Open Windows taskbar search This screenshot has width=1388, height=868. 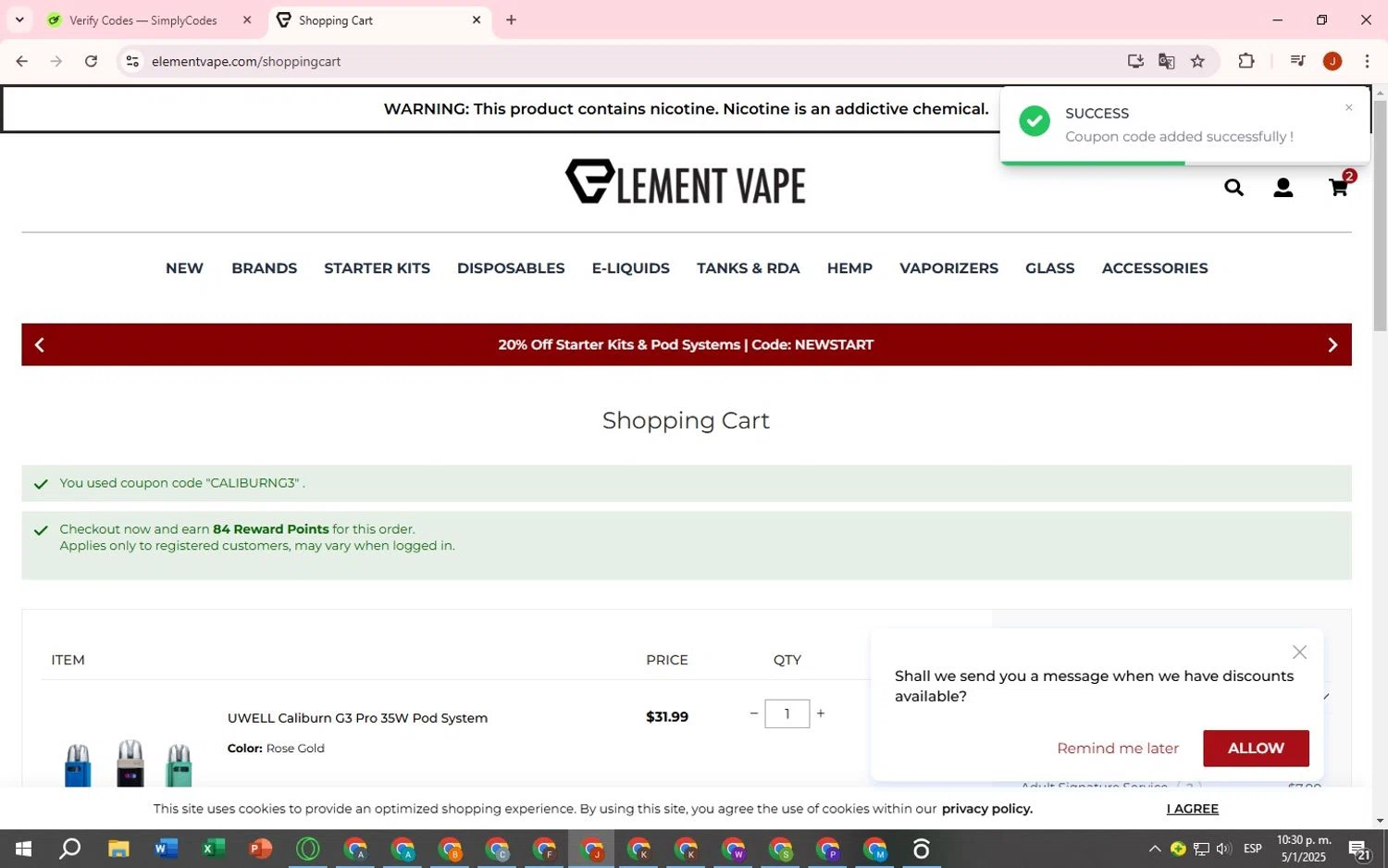point(69,849)
